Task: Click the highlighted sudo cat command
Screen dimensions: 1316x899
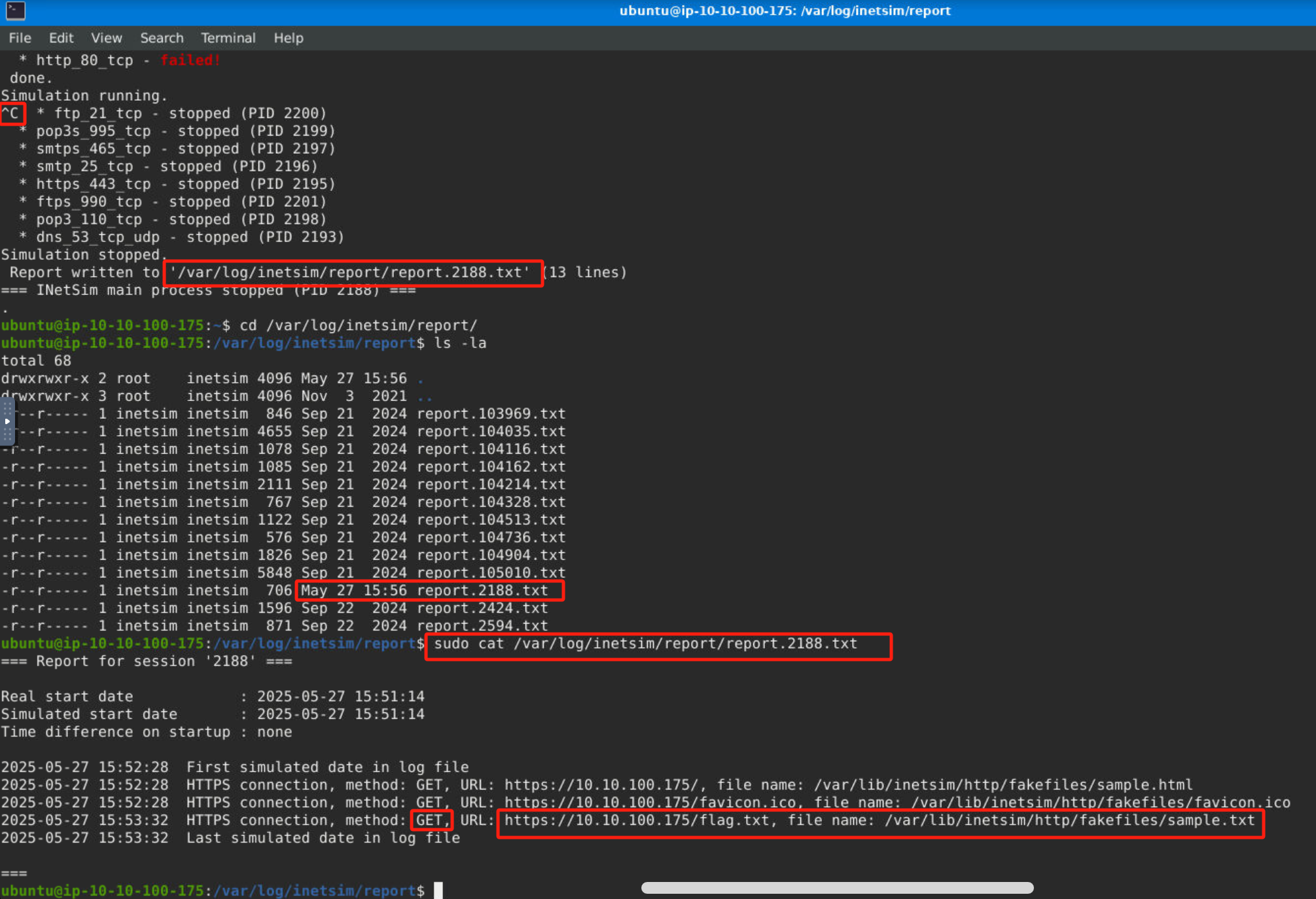Action: (x=645, y=644)
